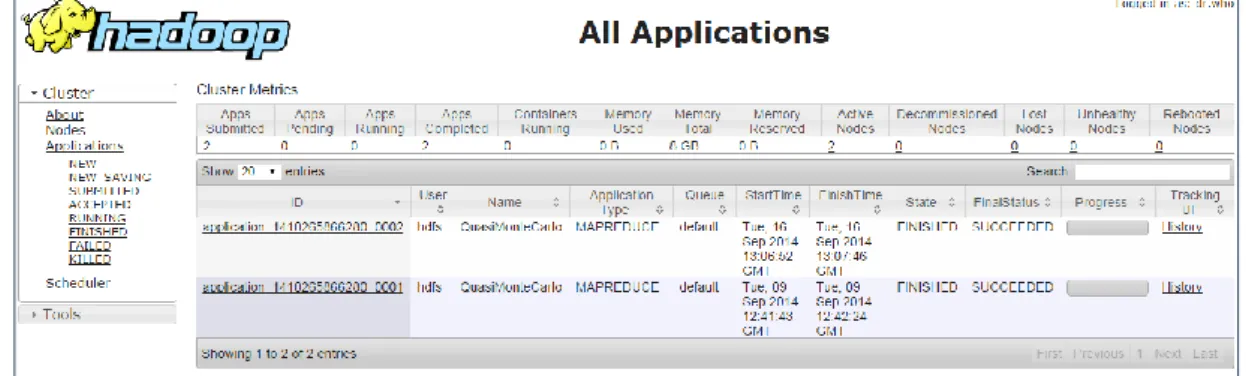1246x376 pixels.
Task: Click Lost Nodes count link
Action: [x=1014, y=146]
